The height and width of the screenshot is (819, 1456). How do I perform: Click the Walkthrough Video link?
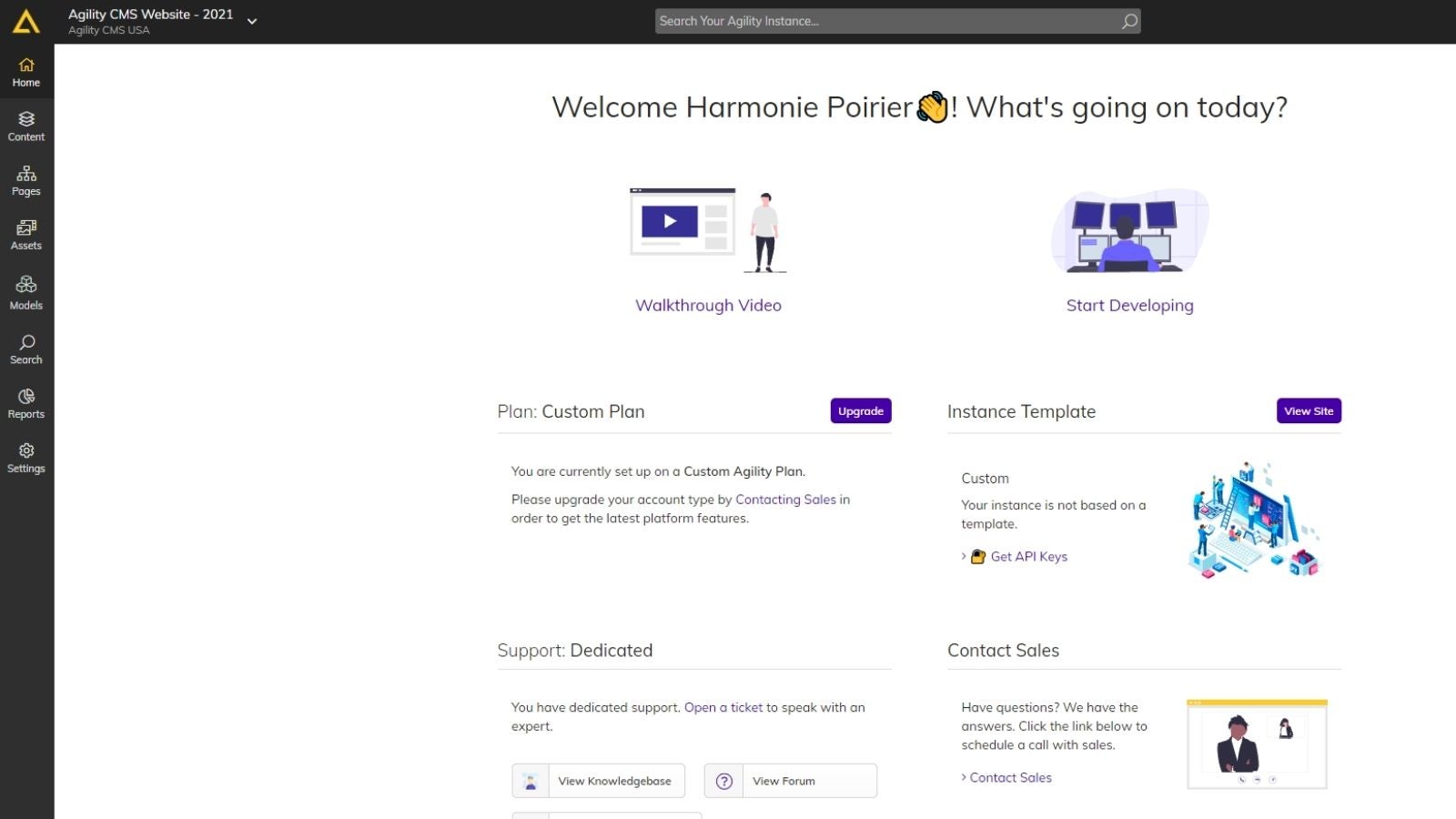(x=708, y=306)
